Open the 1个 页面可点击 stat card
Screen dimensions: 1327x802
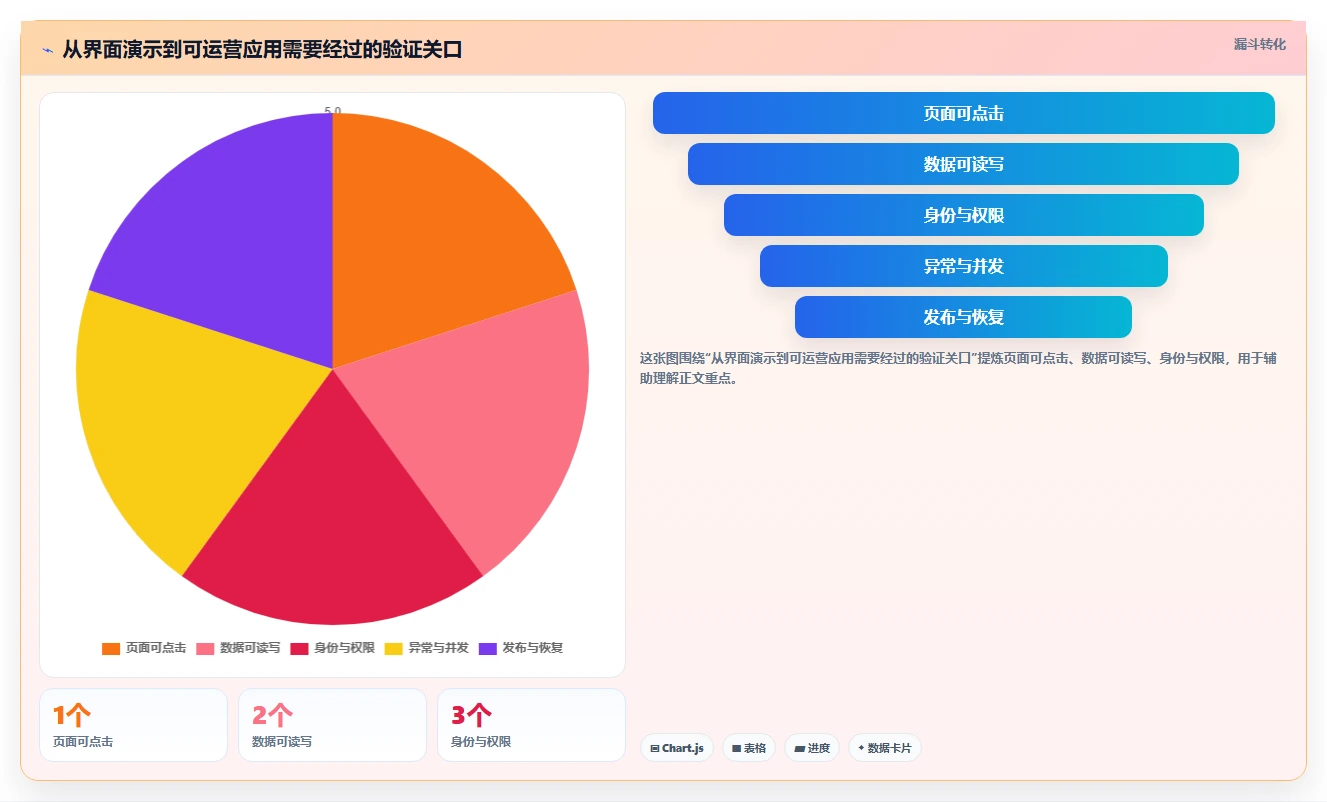133,725
